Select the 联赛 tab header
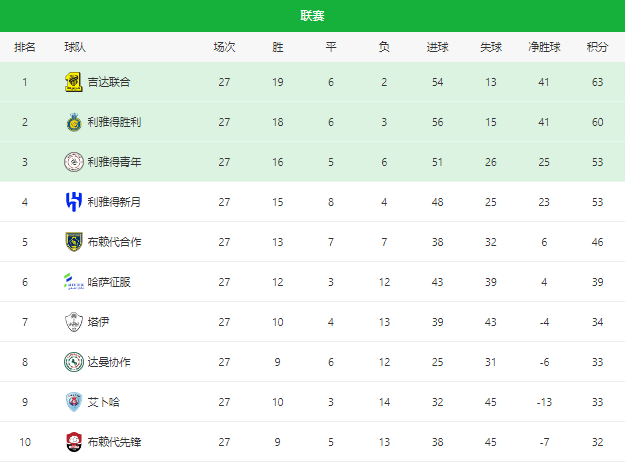 coord(312,16)
